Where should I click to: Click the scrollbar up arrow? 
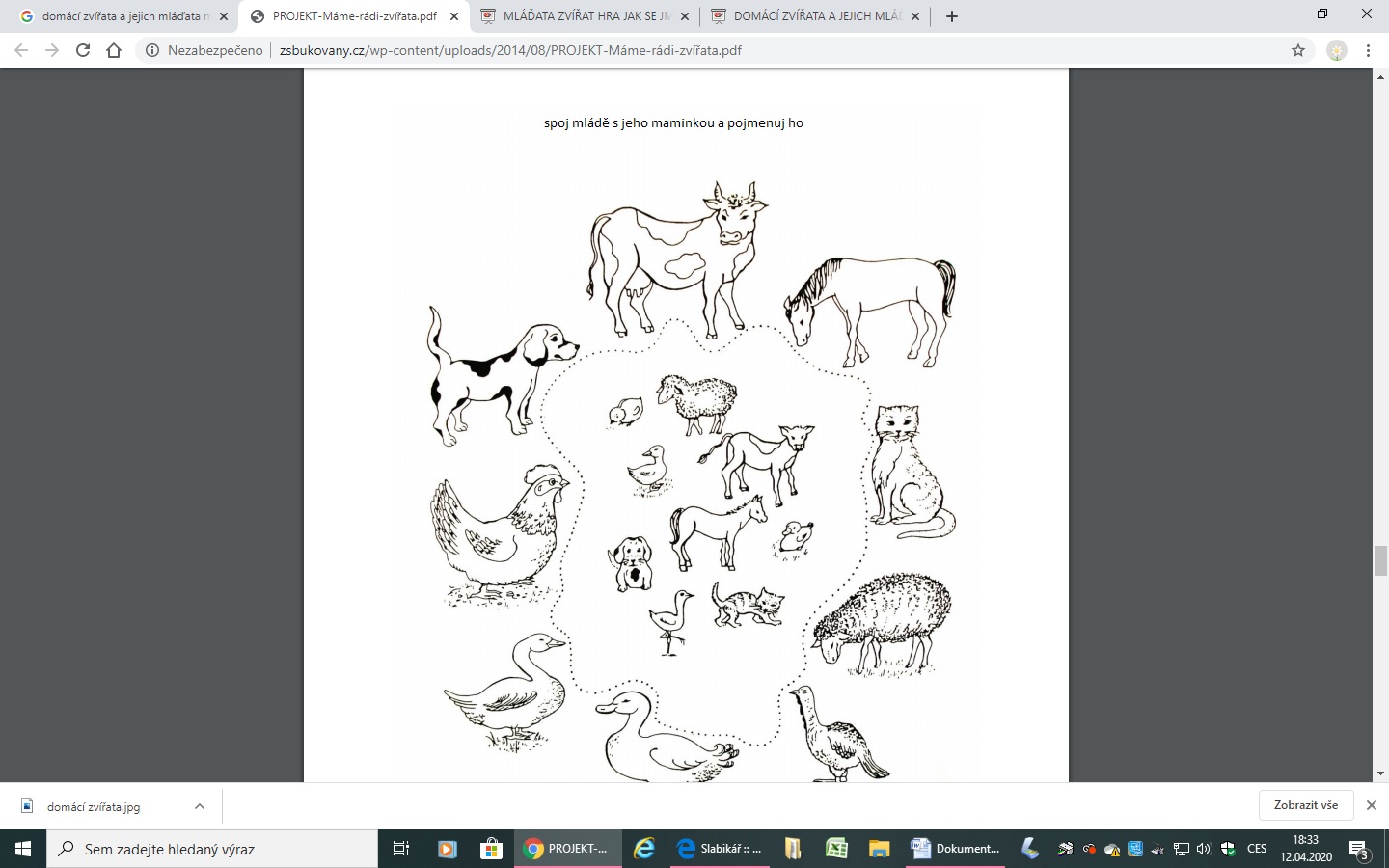(1380, 76)
